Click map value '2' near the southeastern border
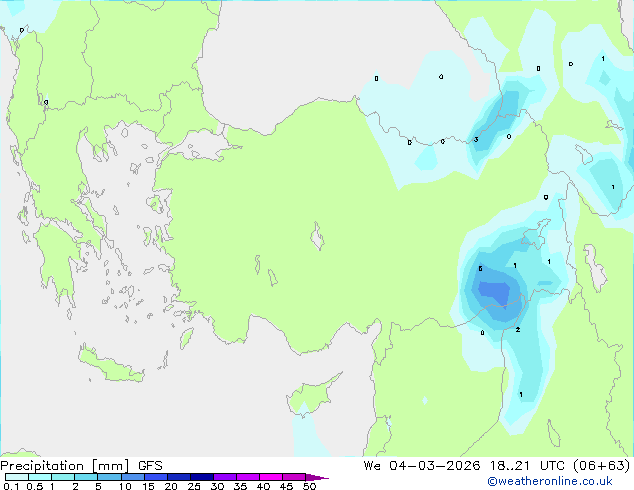The width and height of the screenshot is (634, 490). click(518, 330)
